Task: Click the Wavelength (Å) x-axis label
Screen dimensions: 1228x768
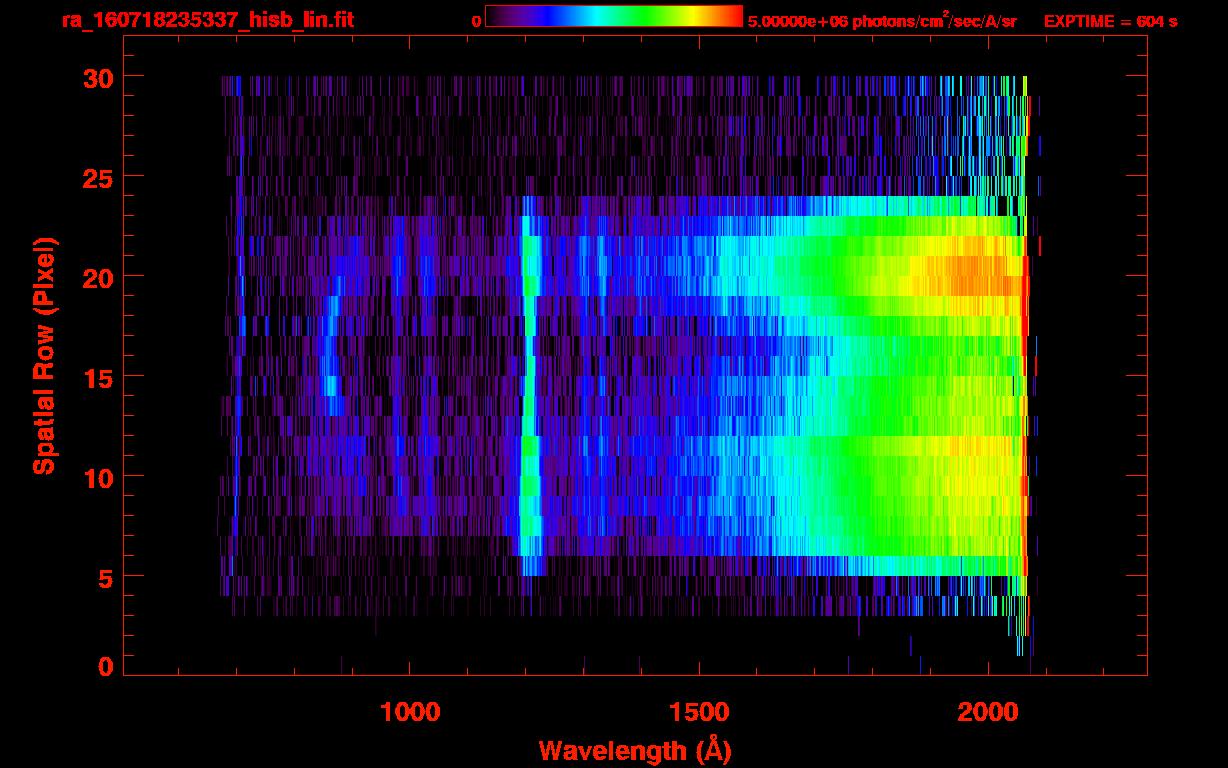Action: (x=634, y=750)
